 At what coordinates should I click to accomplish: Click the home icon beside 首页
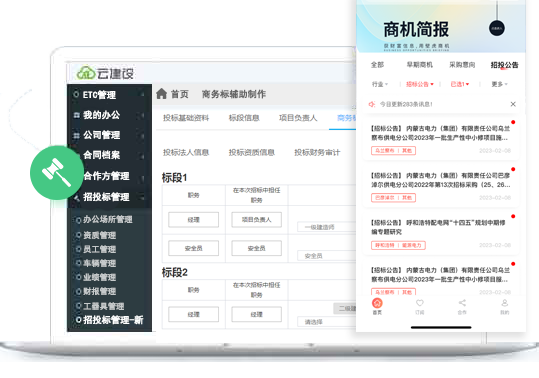coord(161,93)
